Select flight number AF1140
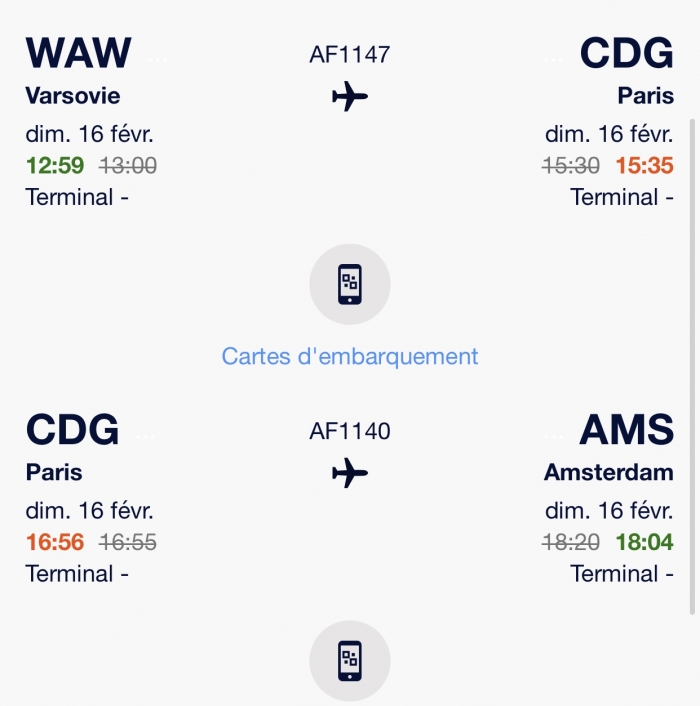 tap(350, 432)
